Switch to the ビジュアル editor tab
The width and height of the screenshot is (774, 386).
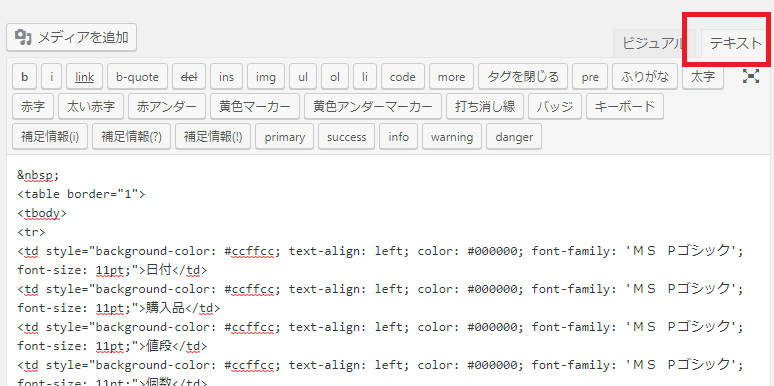click(654, 43)
